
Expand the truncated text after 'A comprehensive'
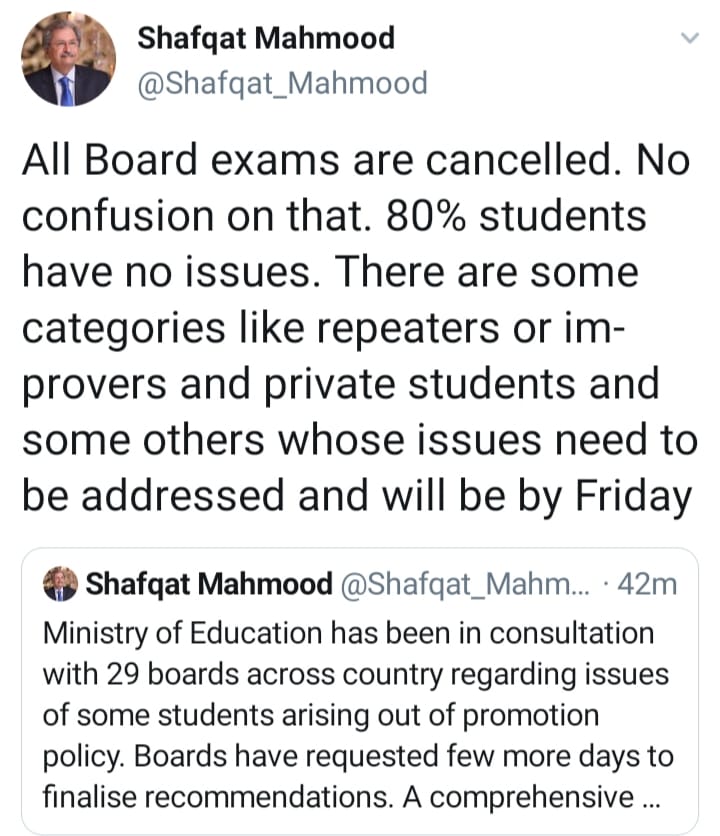[651, 798]
